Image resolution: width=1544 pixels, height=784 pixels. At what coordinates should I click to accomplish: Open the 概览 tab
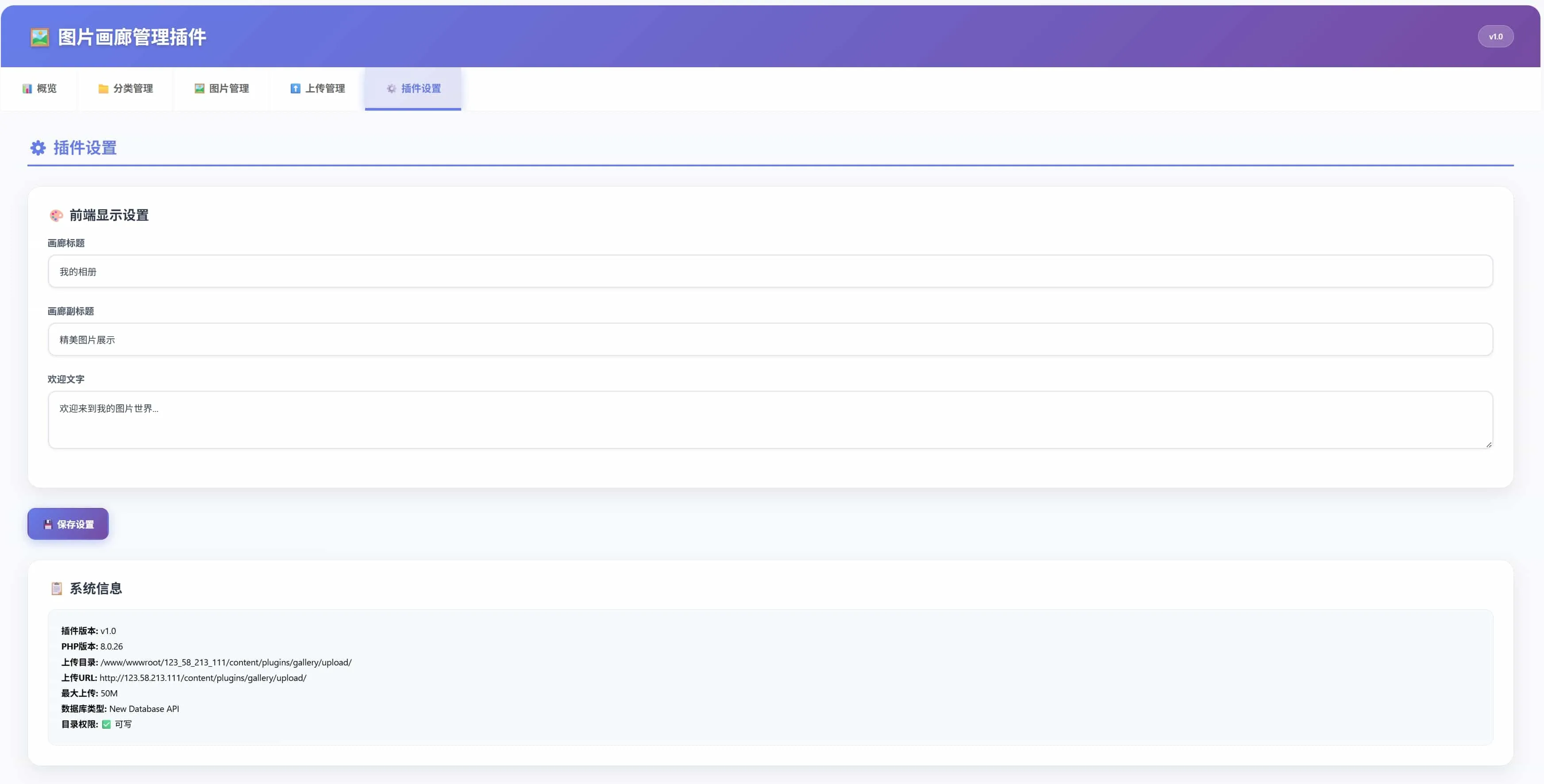click(x=39, y=89)
